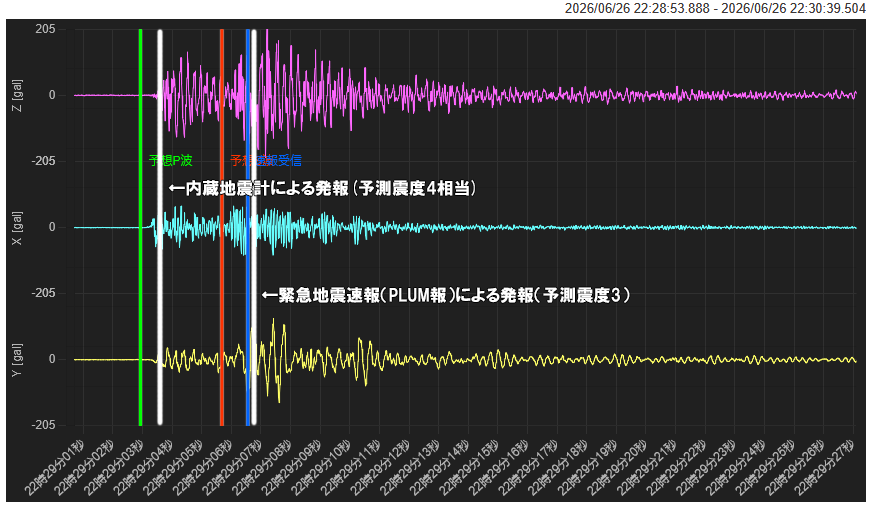Click the 22時29分03秒 time axis label
The height and width of the screenshot is (507, 870).
(x=115, y=466)
